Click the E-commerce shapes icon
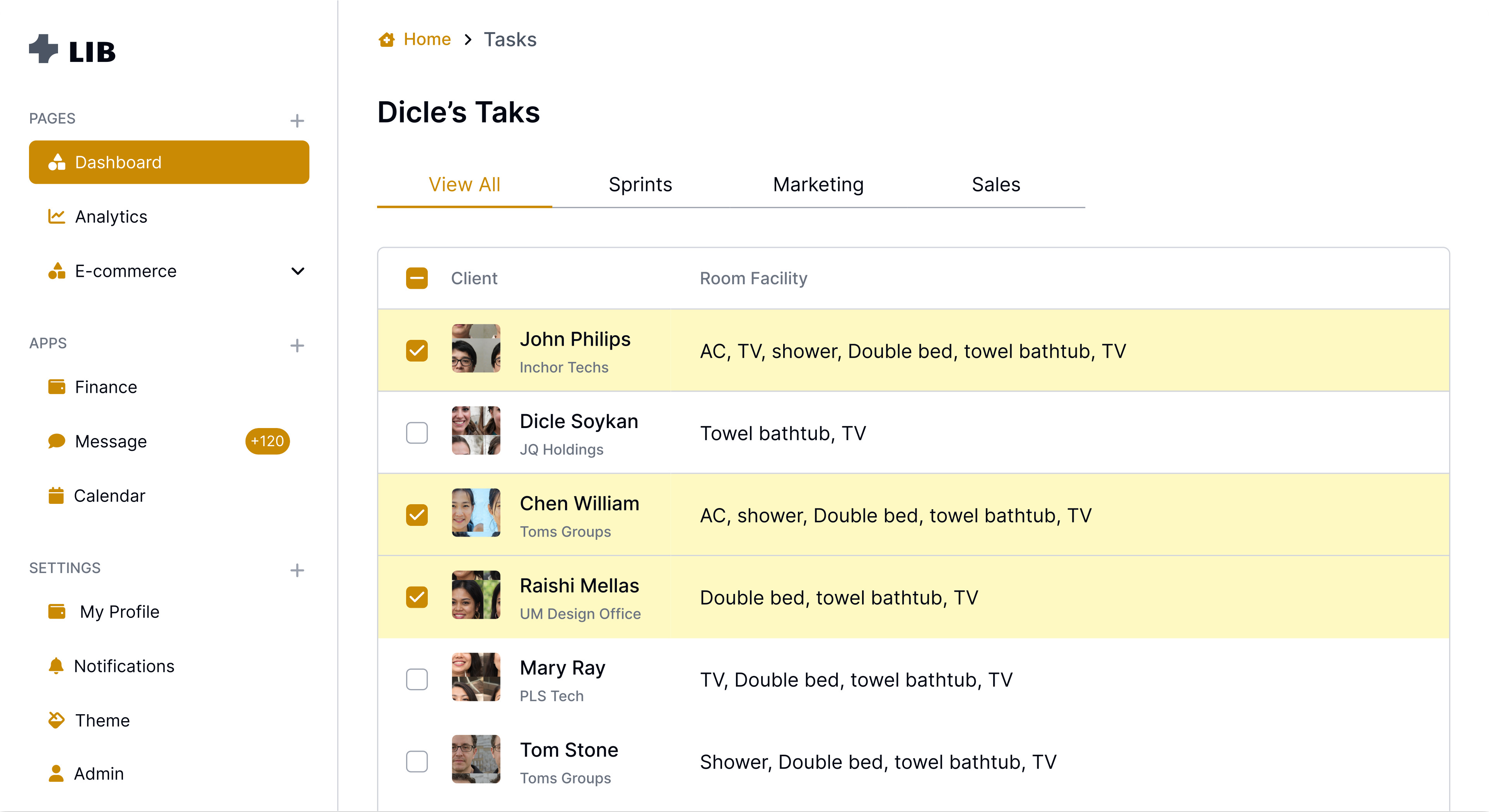 point(56,271)
